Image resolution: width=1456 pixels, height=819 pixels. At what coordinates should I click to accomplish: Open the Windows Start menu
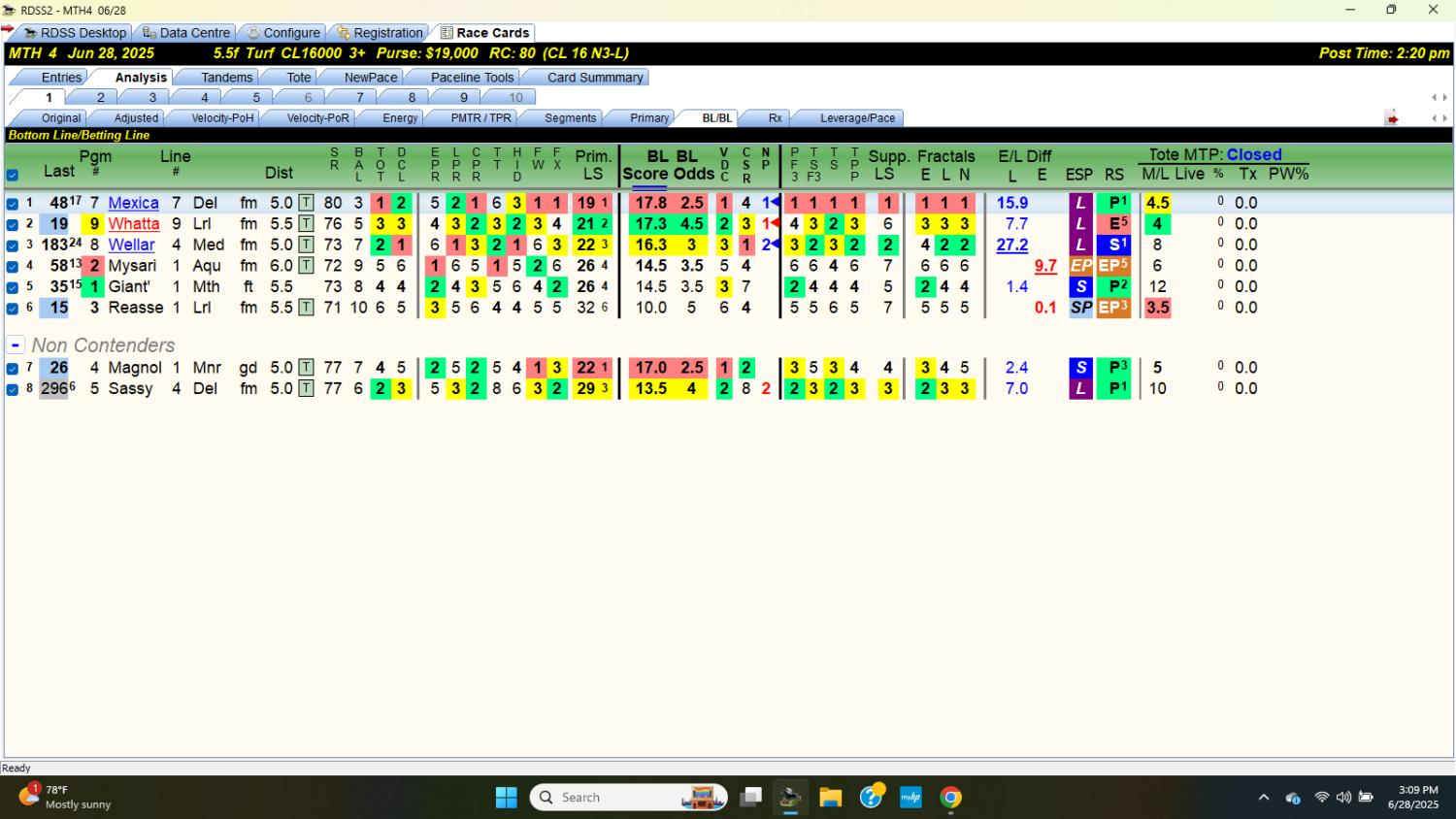[x=507, y=798]
